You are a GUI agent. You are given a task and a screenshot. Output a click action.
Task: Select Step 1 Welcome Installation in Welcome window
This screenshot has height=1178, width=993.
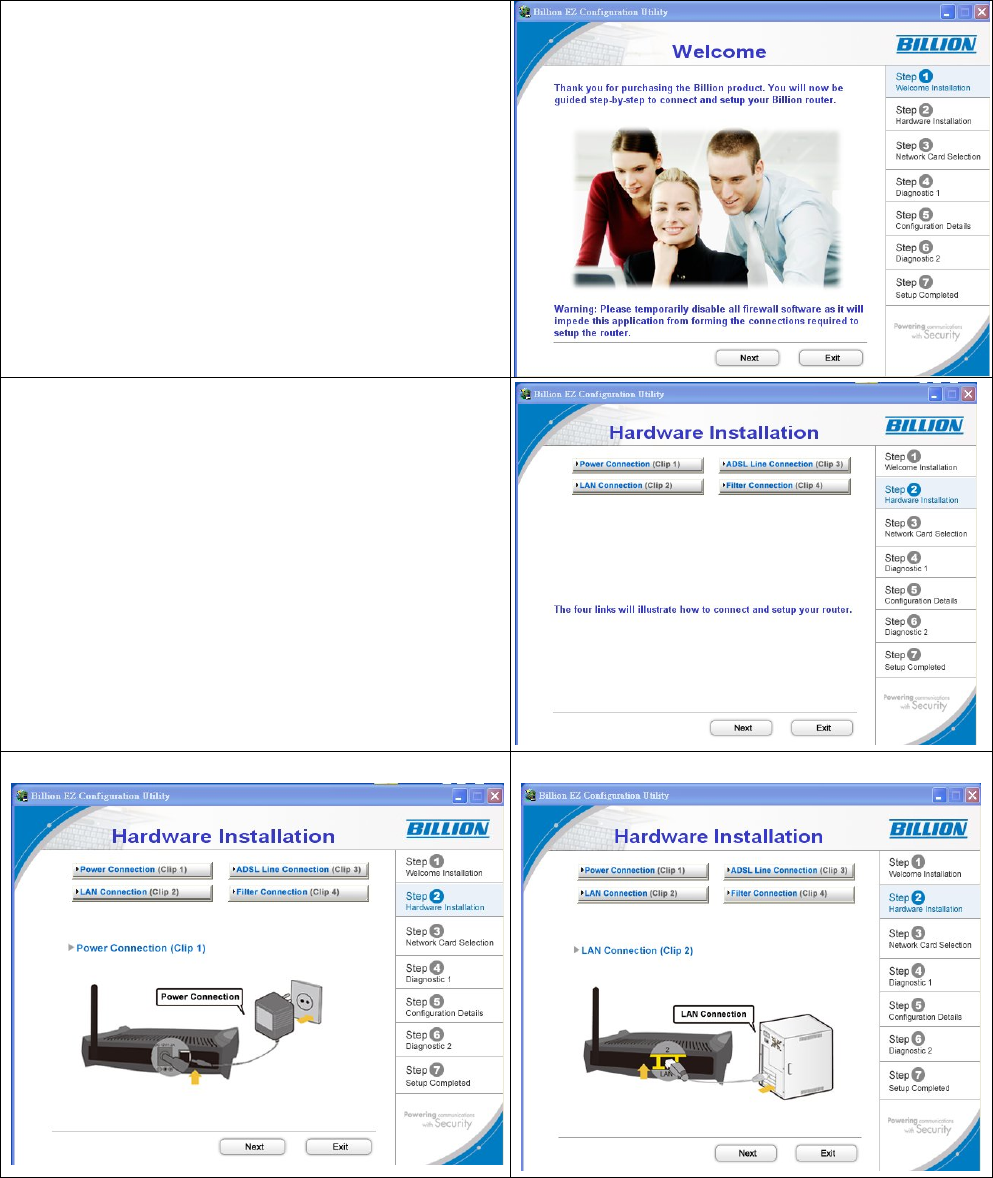pos(937,81)
